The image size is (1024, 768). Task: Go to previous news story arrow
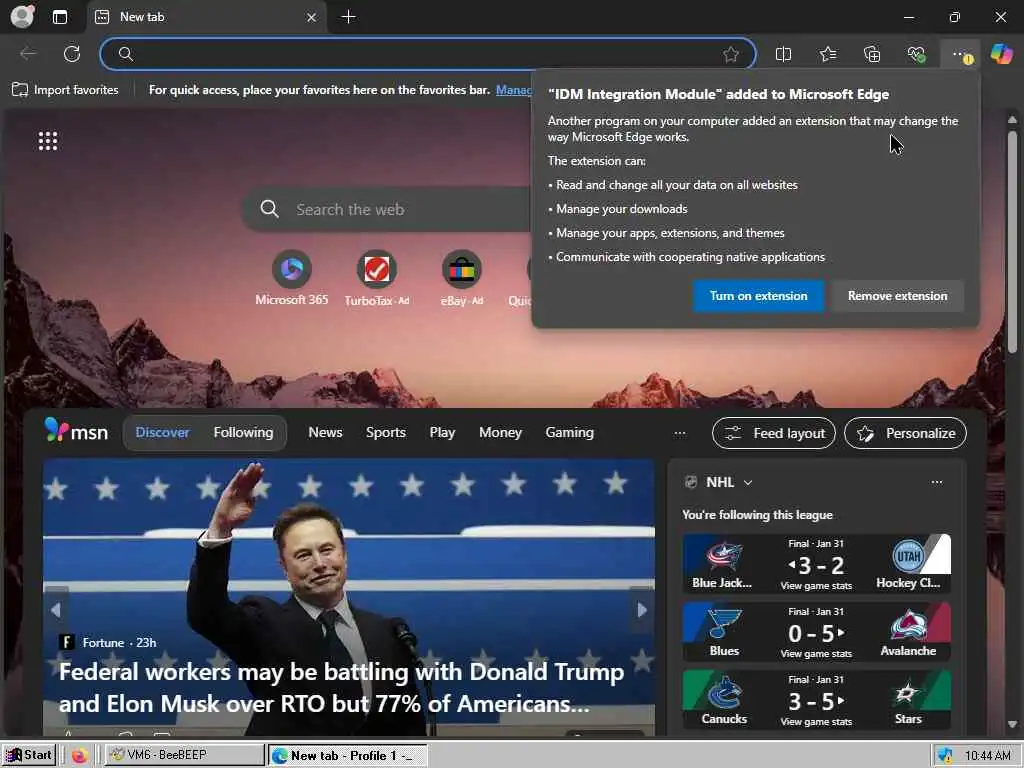[56, 610]
